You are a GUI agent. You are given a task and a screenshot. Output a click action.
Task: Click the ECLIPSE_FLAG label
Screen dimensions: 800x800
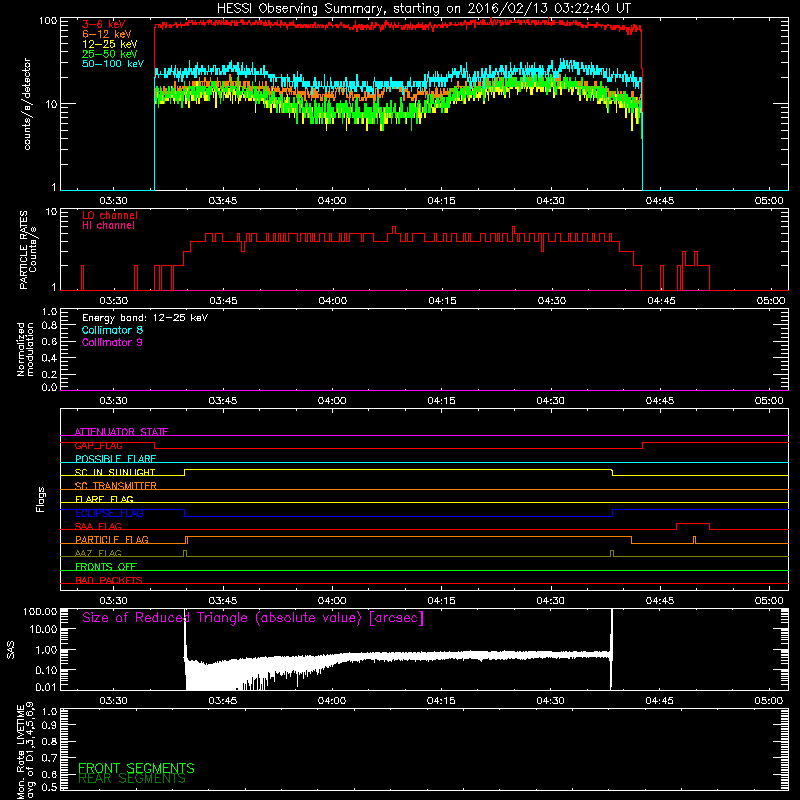(x=109, y=513)
